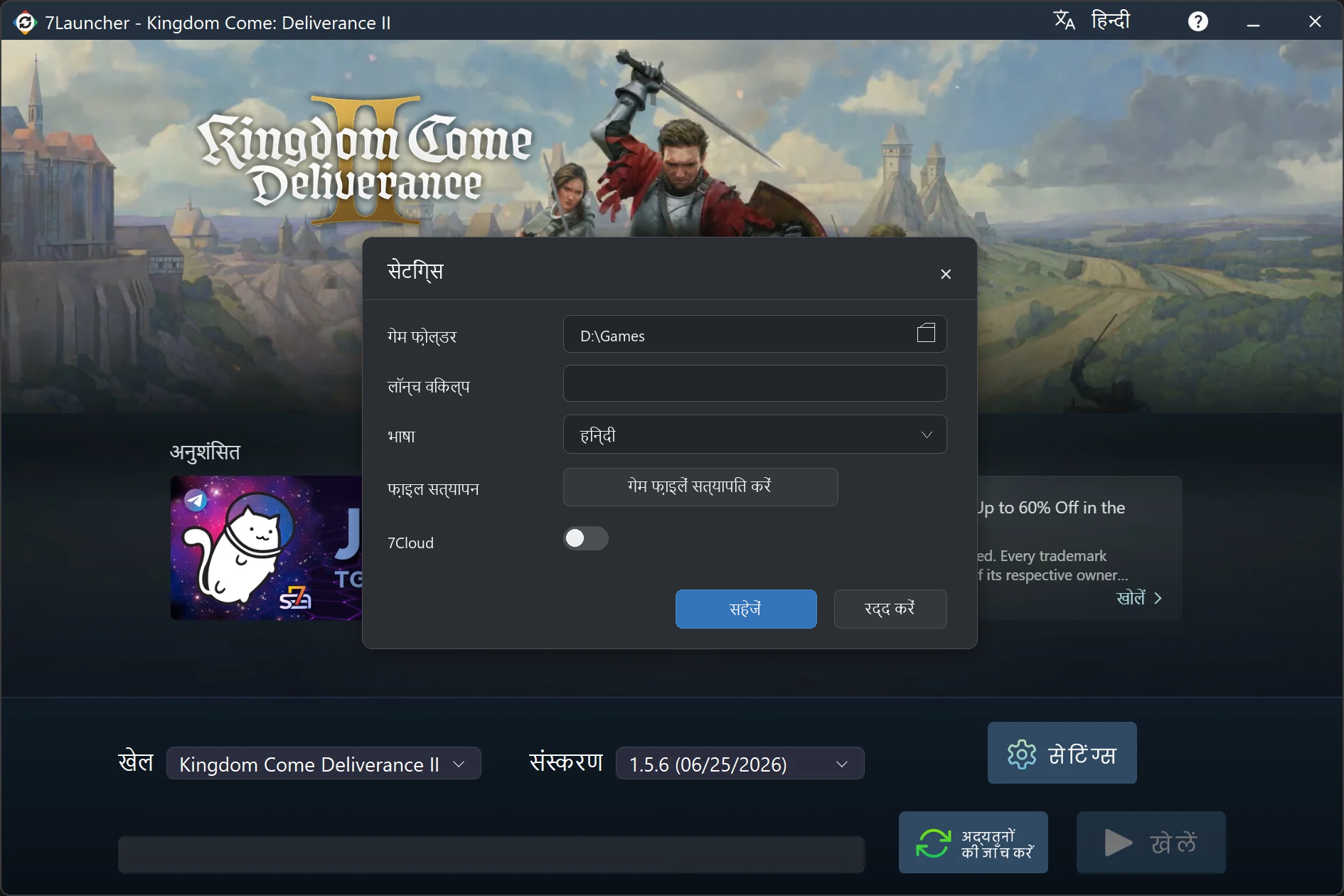Viewport: 1344px width, 896px height.
Task: Close the settings dialog with X
Action: tap(945, 274)
